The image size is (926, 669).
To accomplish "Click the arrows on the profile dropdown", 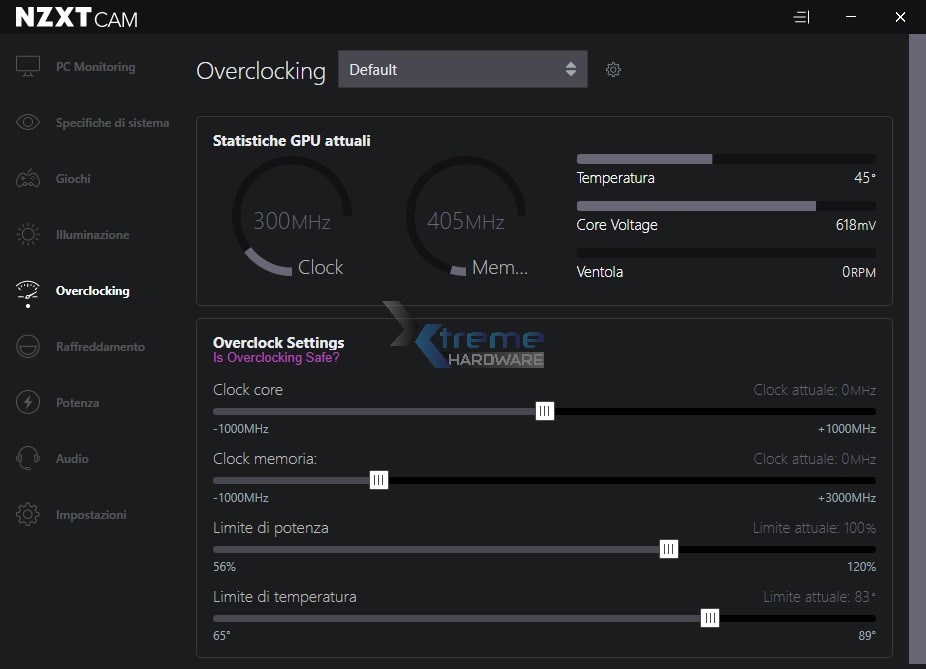I will (x=570, y=70).
